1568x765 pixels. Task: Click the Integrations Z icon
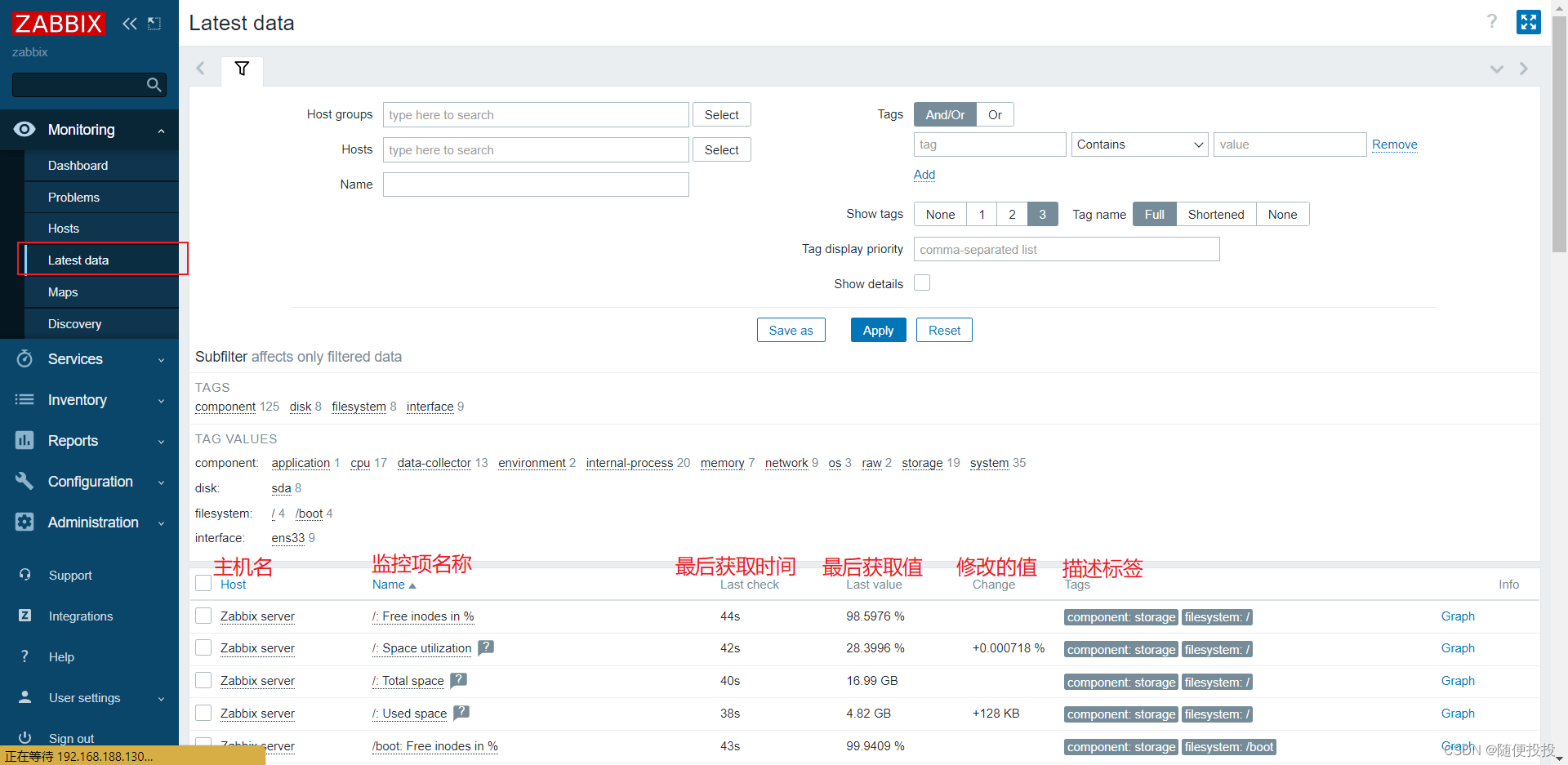click(24, 615)
